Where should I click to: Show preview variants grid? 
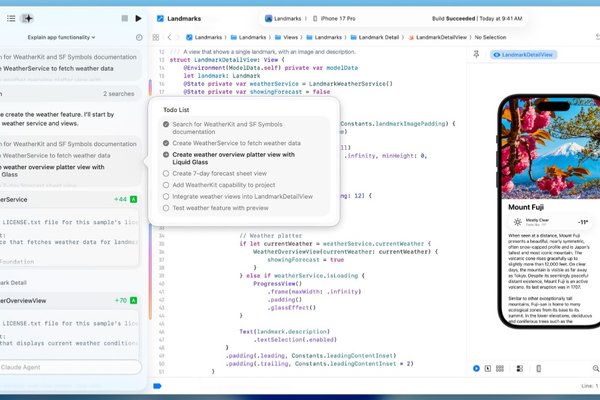pos(500,368)
